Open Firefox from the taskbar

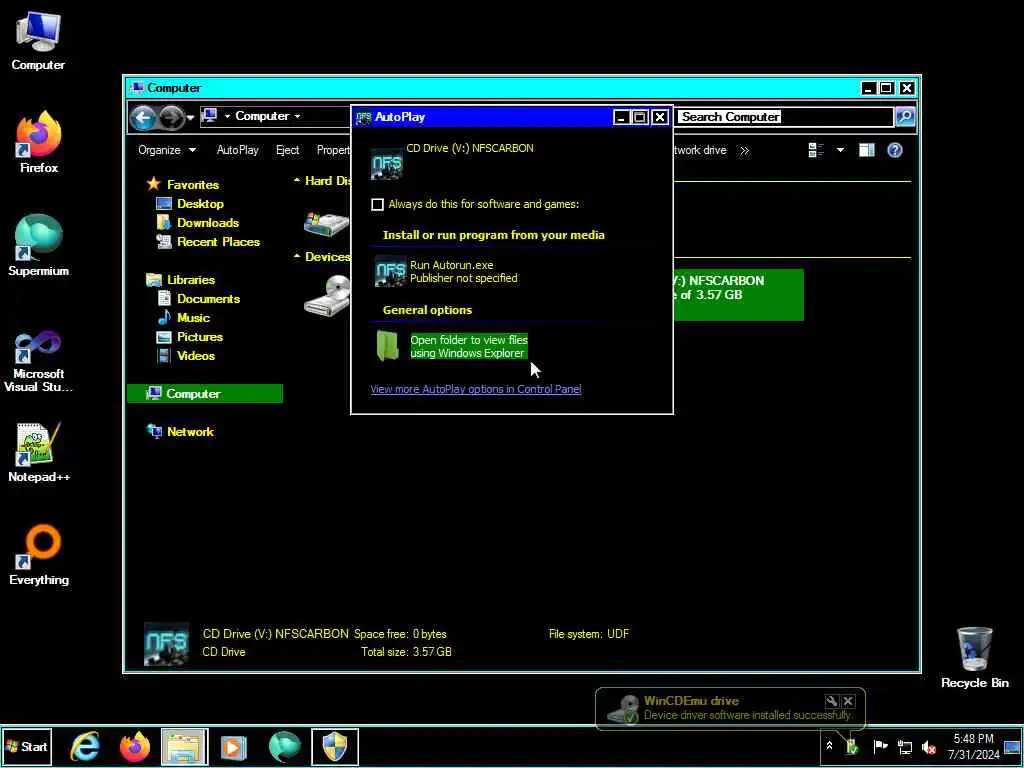pyautogui.click(x=135, y=747)
